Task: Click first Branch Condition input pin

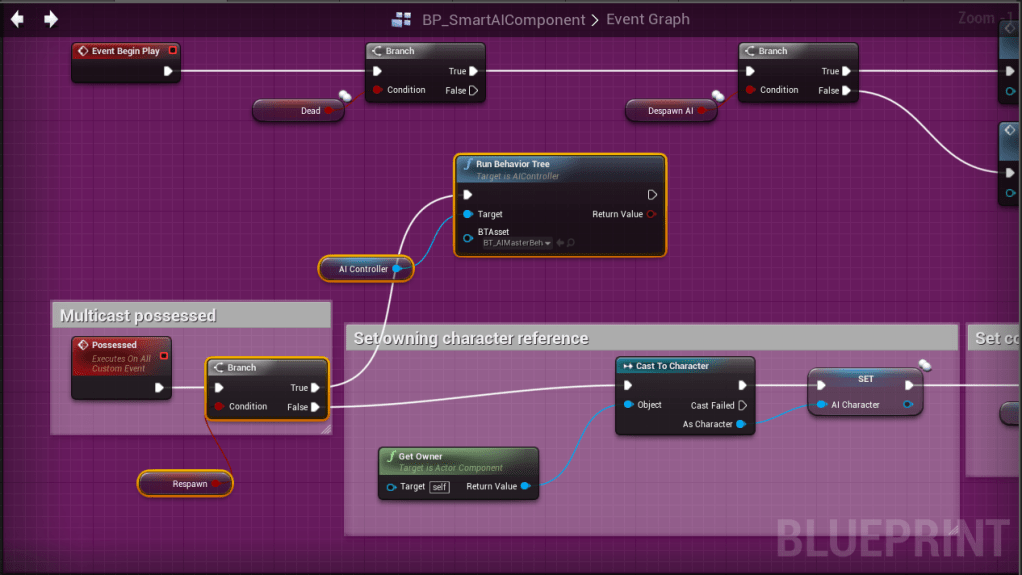Action: pos(377,90)
